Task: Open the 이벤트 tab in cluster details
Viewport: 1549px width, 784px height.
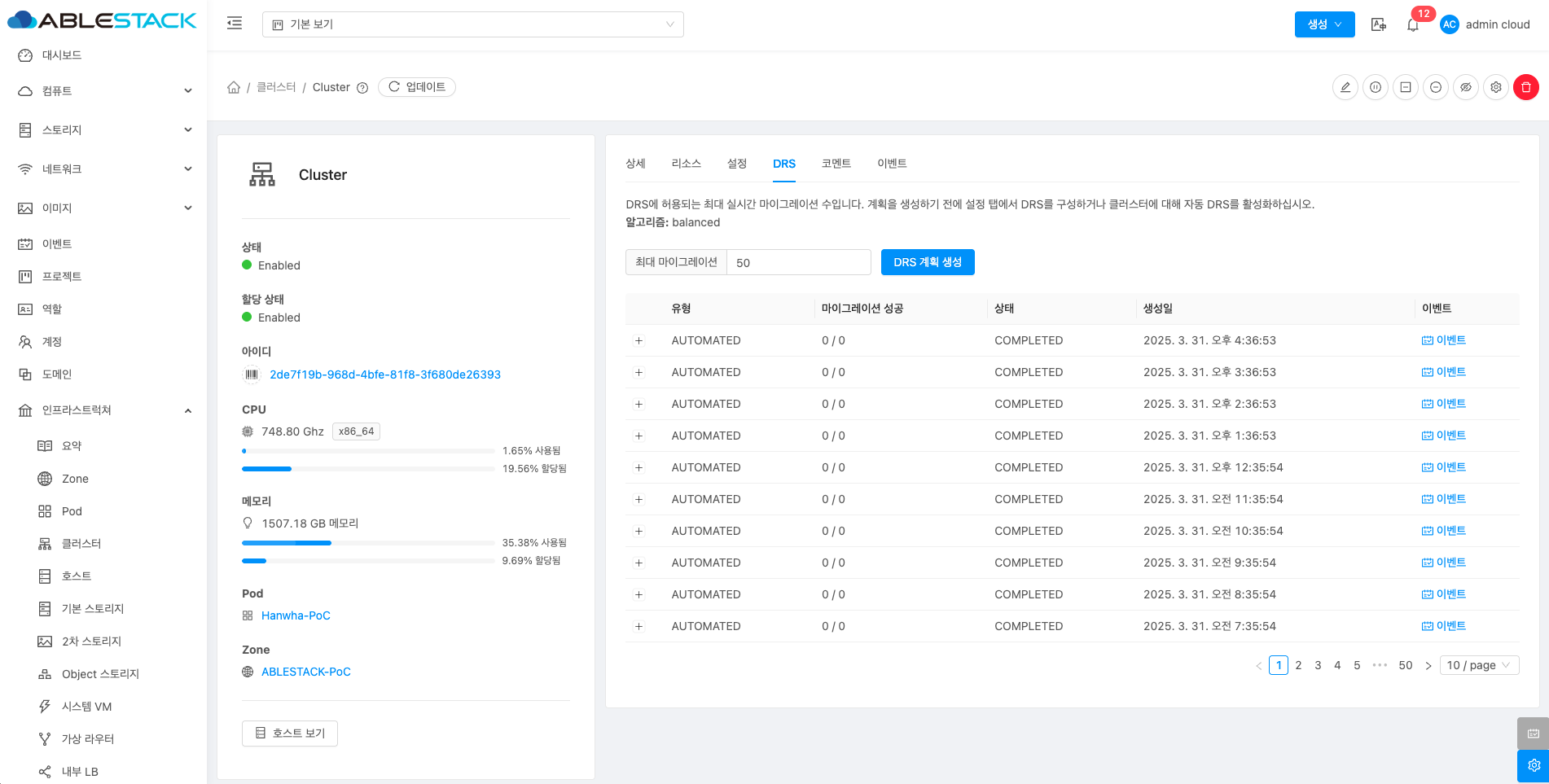Action: pos(891,164)
